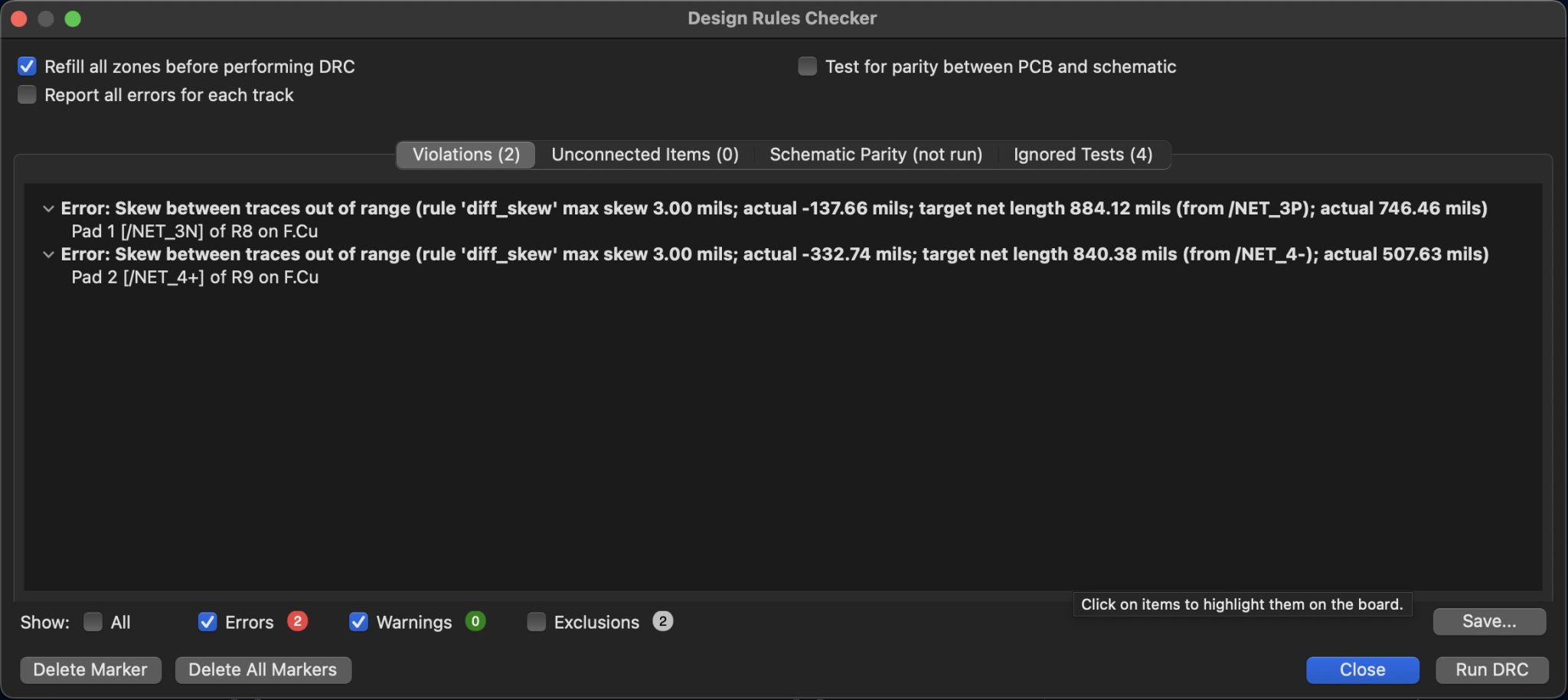This screenshot has width=1568, height=700.
Task: Open the Schematic Parity tab
Action: 875,155
